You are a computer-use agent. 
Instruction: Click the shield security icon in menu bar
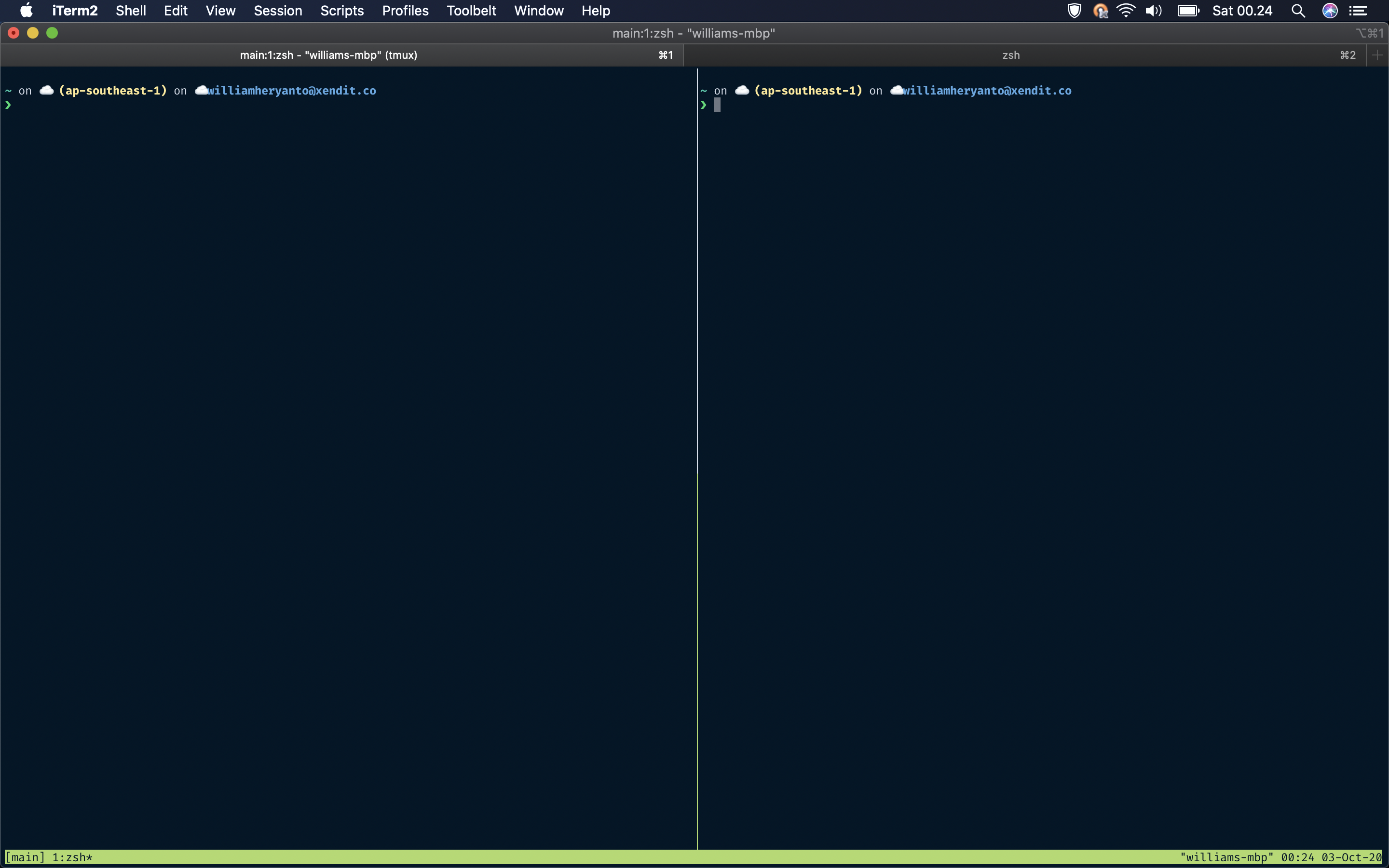pyautogui.click(x=1075, y=10)
